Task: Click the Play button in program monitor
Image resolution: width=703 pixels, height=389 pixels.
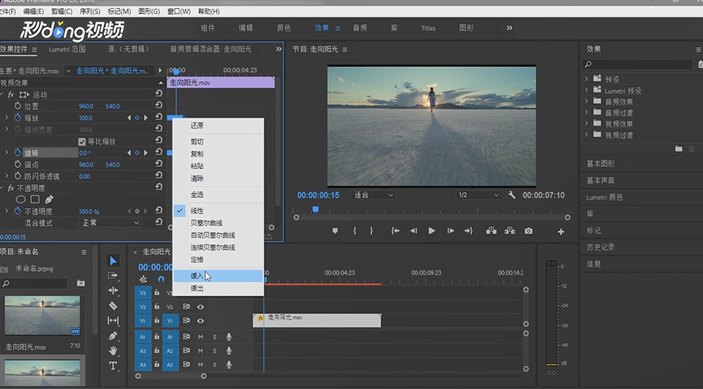Action: pos(431,231)
